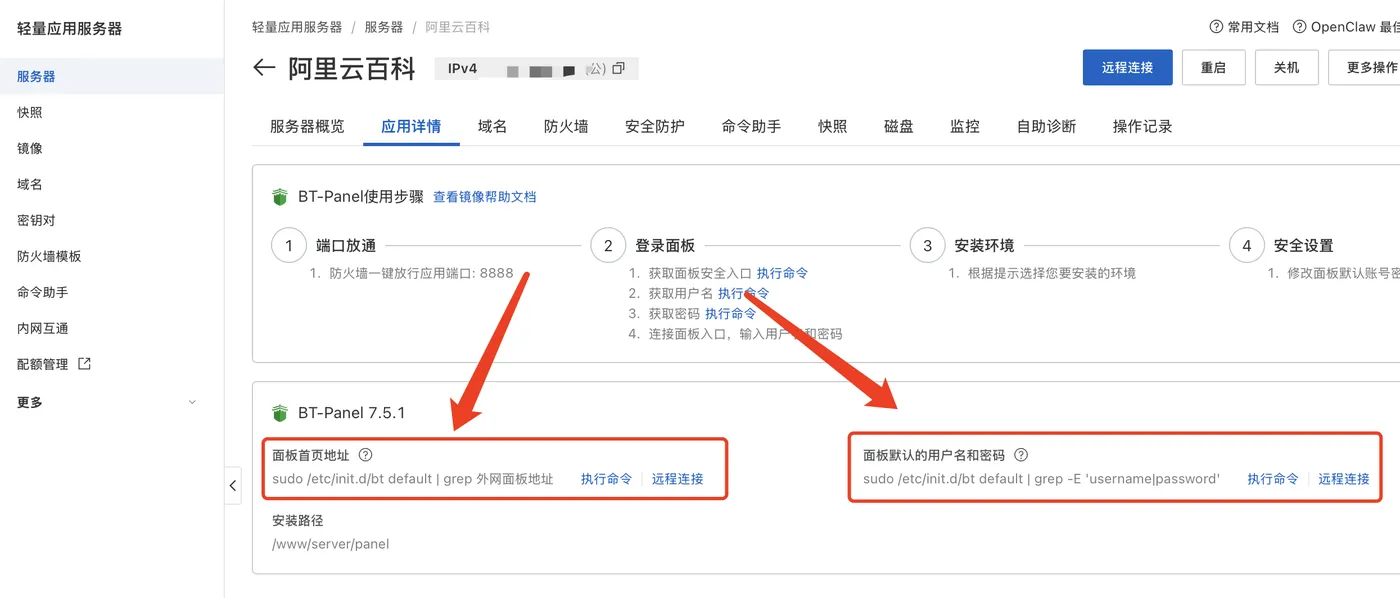
Task: Open the 磁盘 tab
Action: tap(899, 127)
